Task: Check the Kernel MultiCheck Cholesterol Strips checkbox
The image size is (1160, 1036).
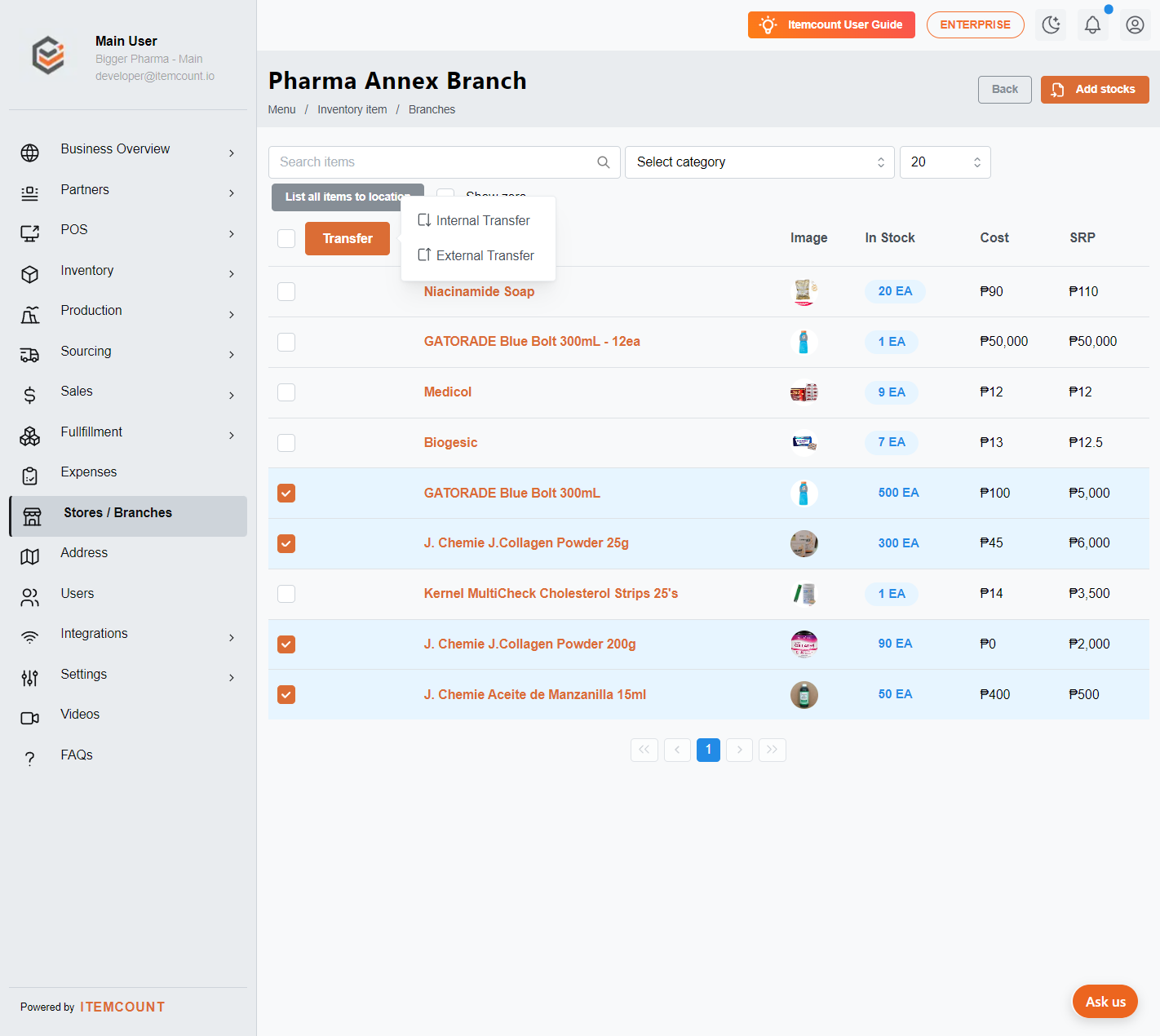Action: pos(286,594)
